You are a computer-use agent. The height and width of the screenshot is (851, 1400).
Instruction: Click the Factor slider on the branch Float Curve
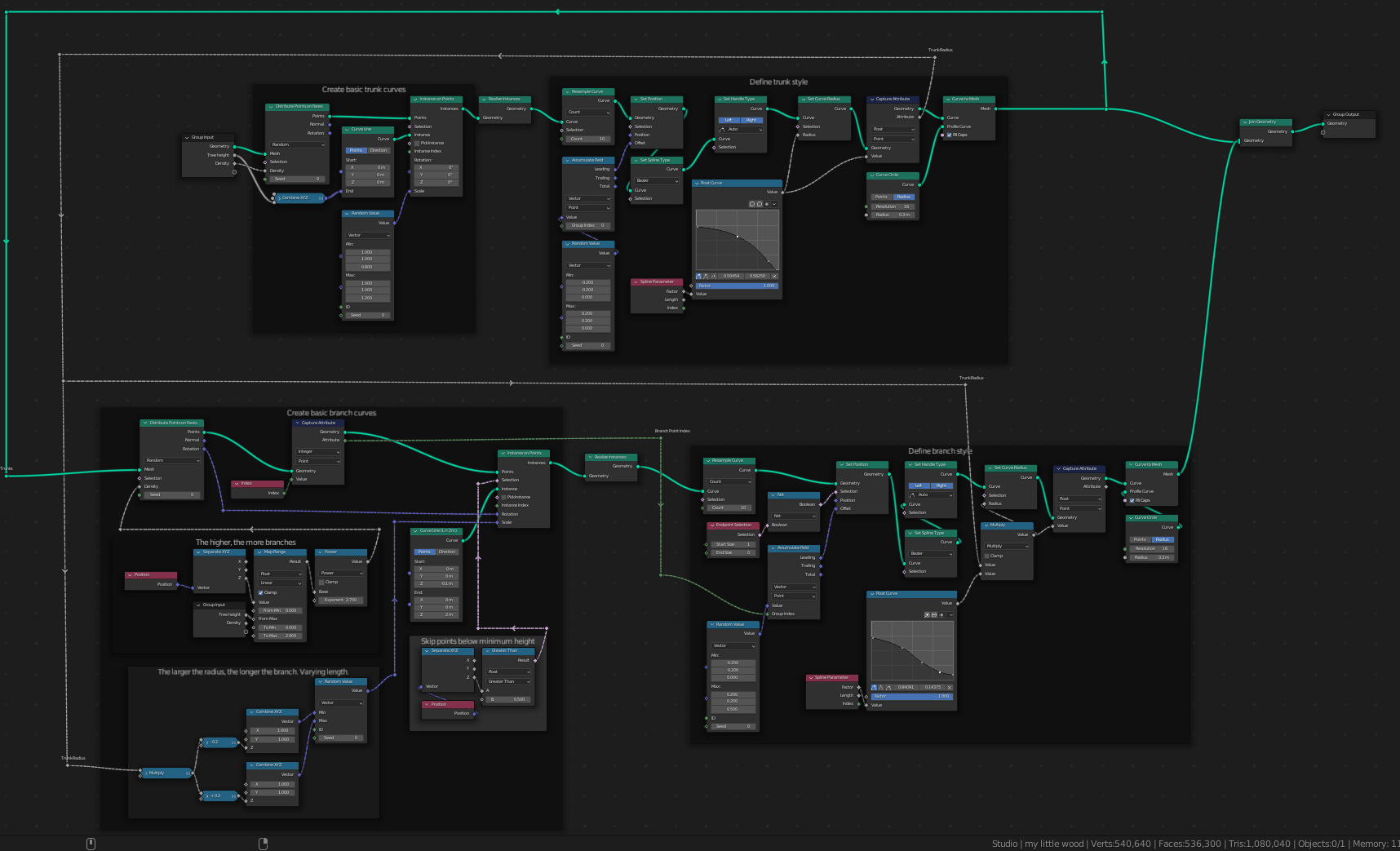click(x=911, y=696)
